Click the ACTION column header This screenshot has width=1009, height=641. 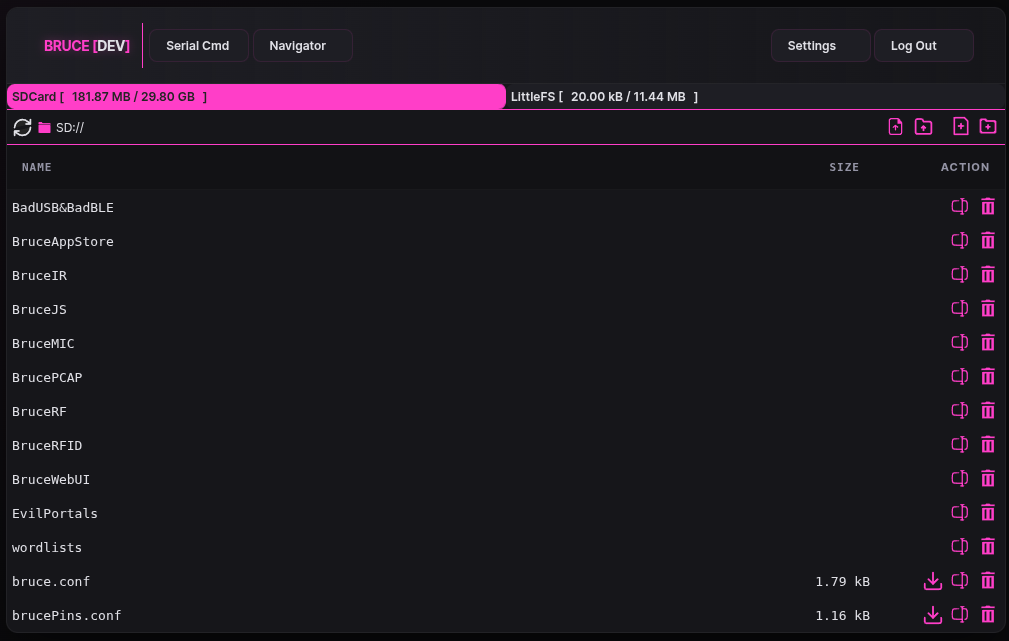(x=965, y=167)
